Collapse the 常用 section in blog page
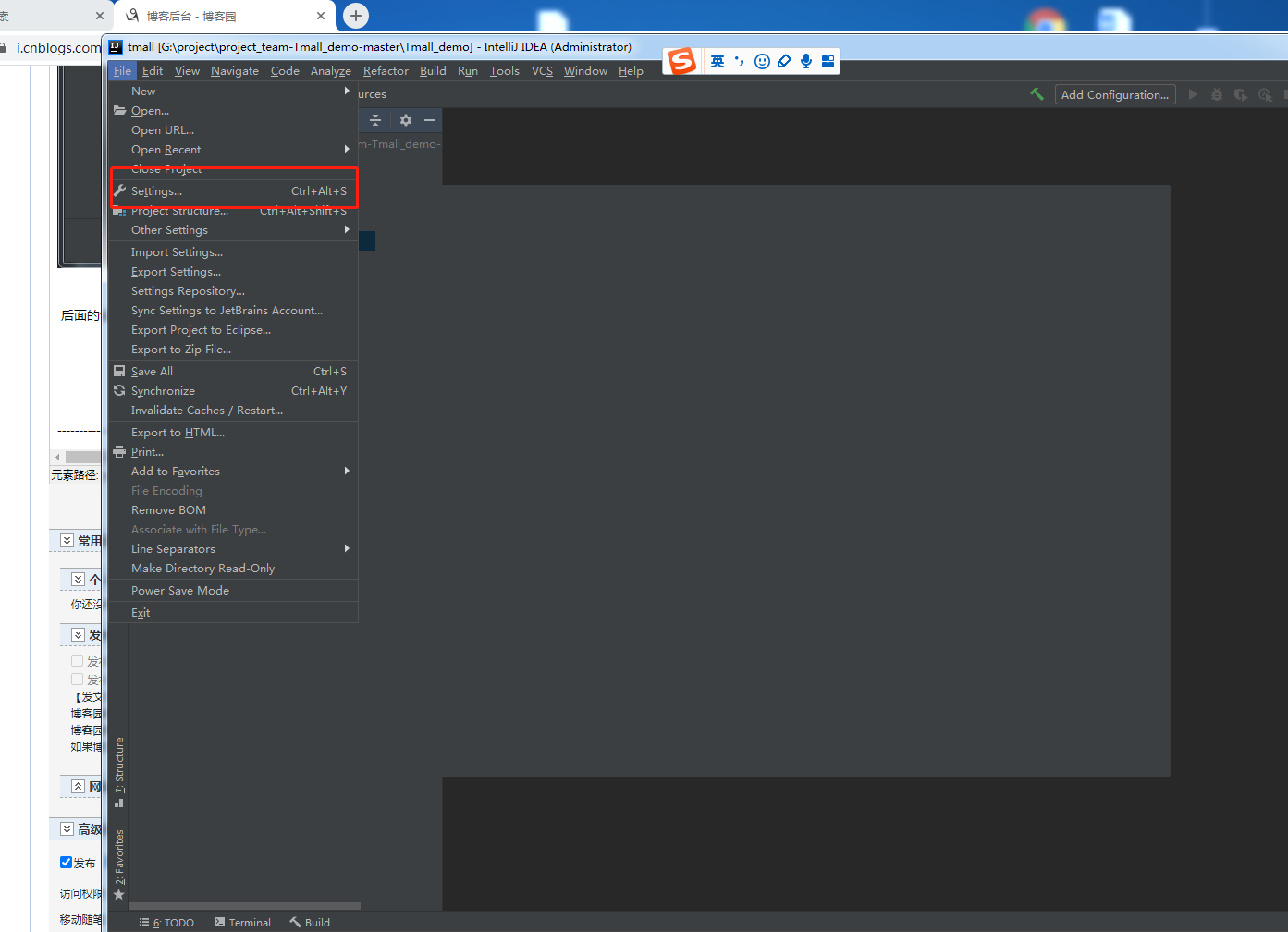 coord(67,540)
